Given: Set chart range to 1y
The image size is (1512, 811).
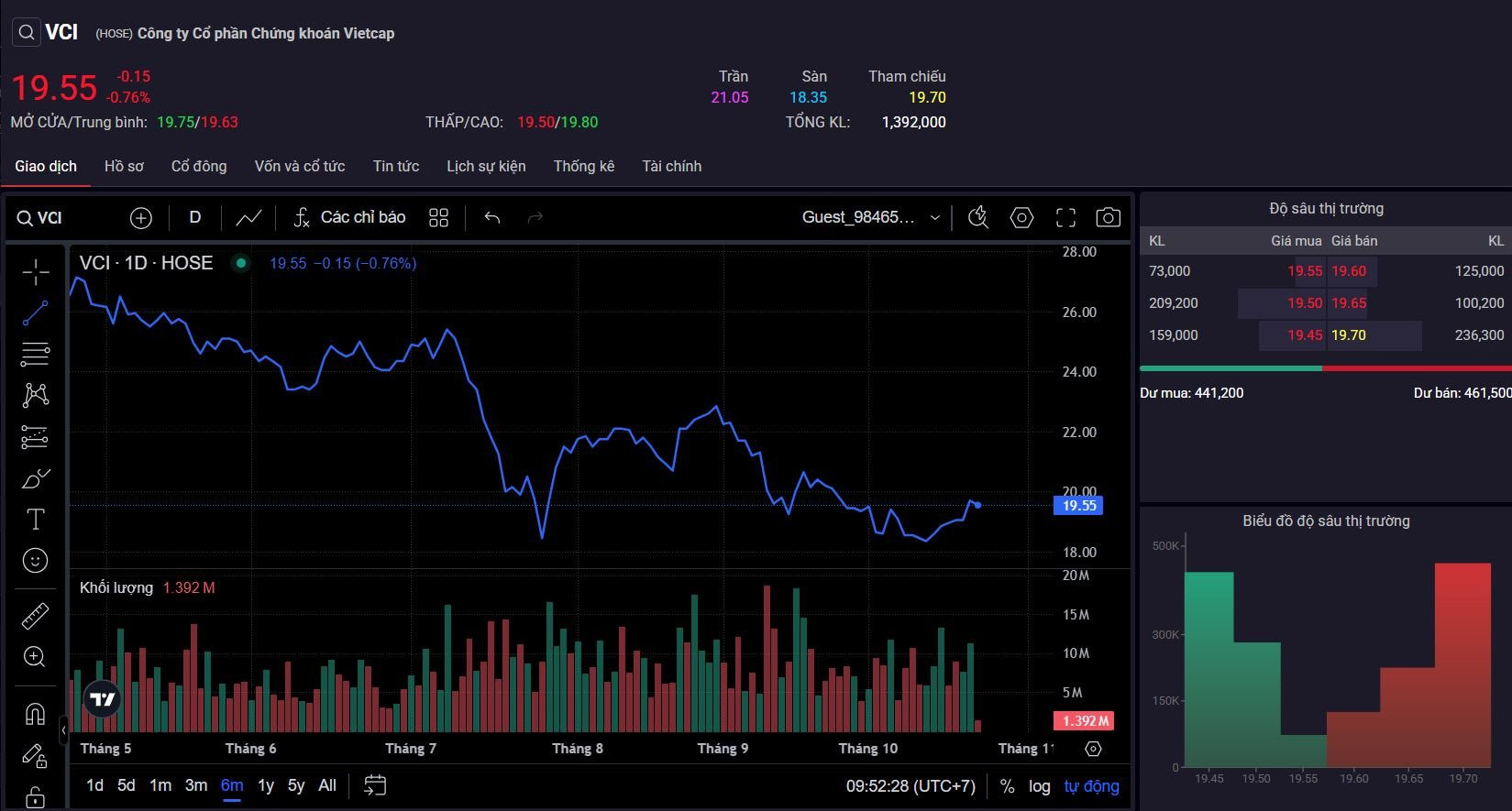Looking at the screenshot, I should [266, 785].
